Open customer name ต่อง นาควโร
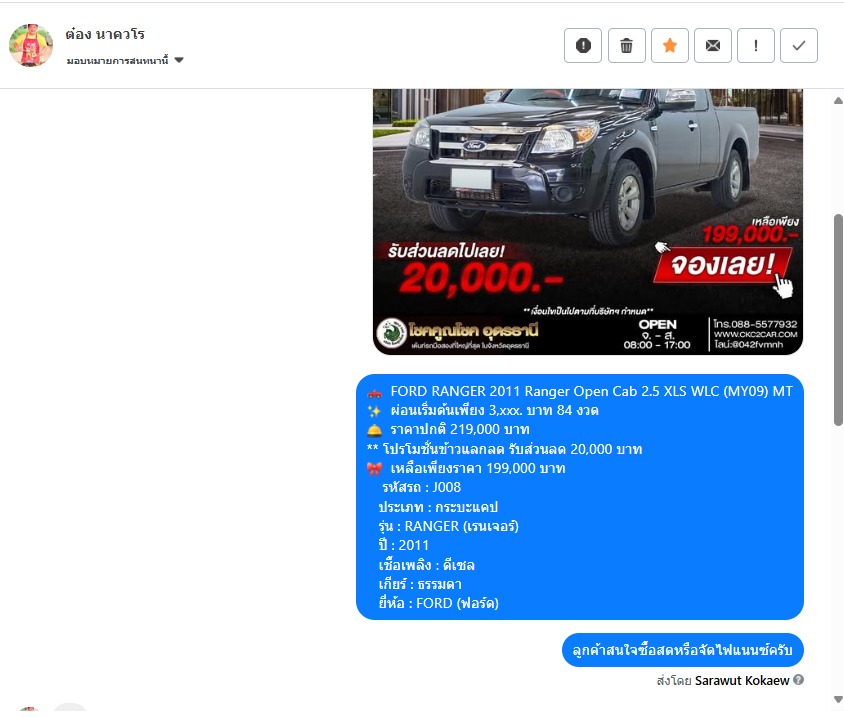This screenshot has width=844, height=718. click(105, 34)
